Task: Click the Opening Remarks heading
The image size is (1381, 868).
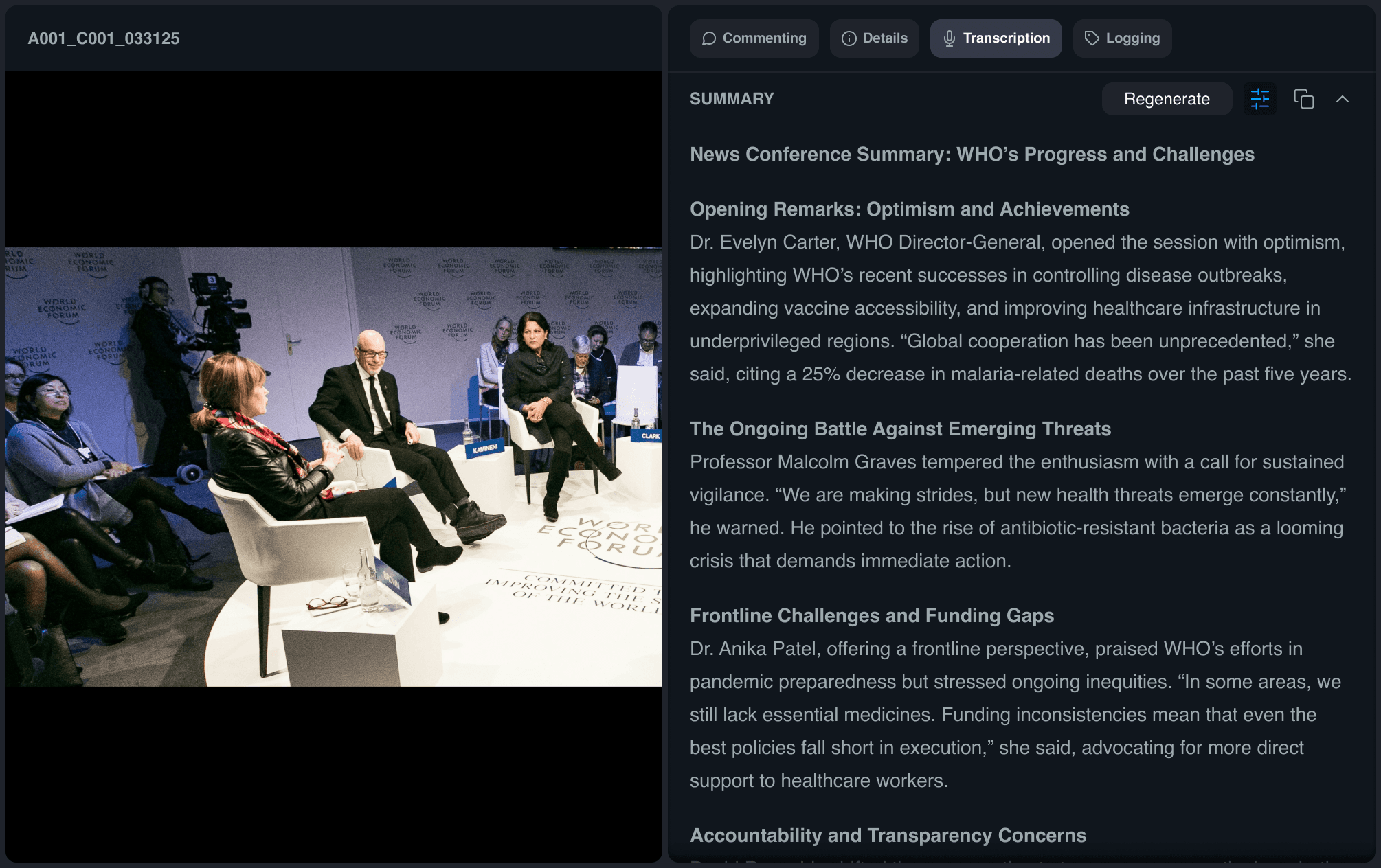Action: click(909, 209)
